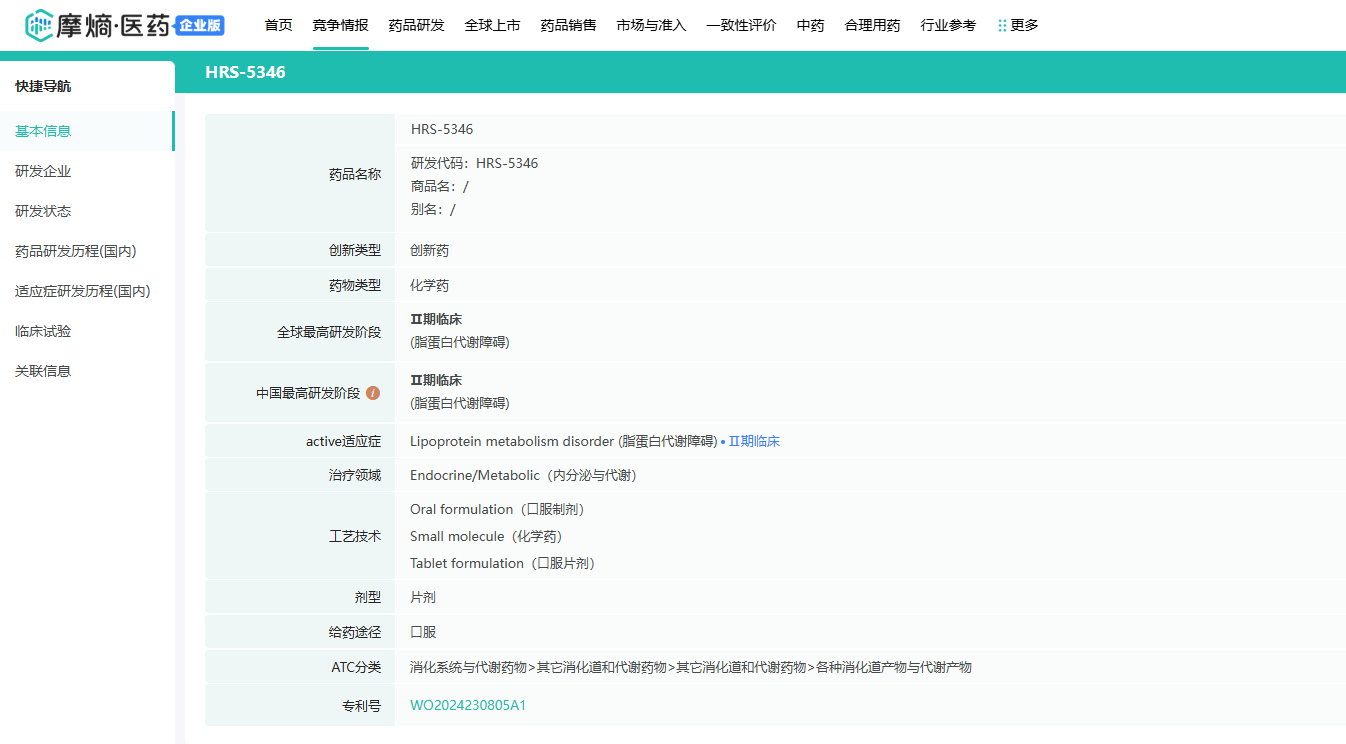1346x744 pixels.
Task: Jump to 研发企业 in quick navigation
Action: [43, 171]
